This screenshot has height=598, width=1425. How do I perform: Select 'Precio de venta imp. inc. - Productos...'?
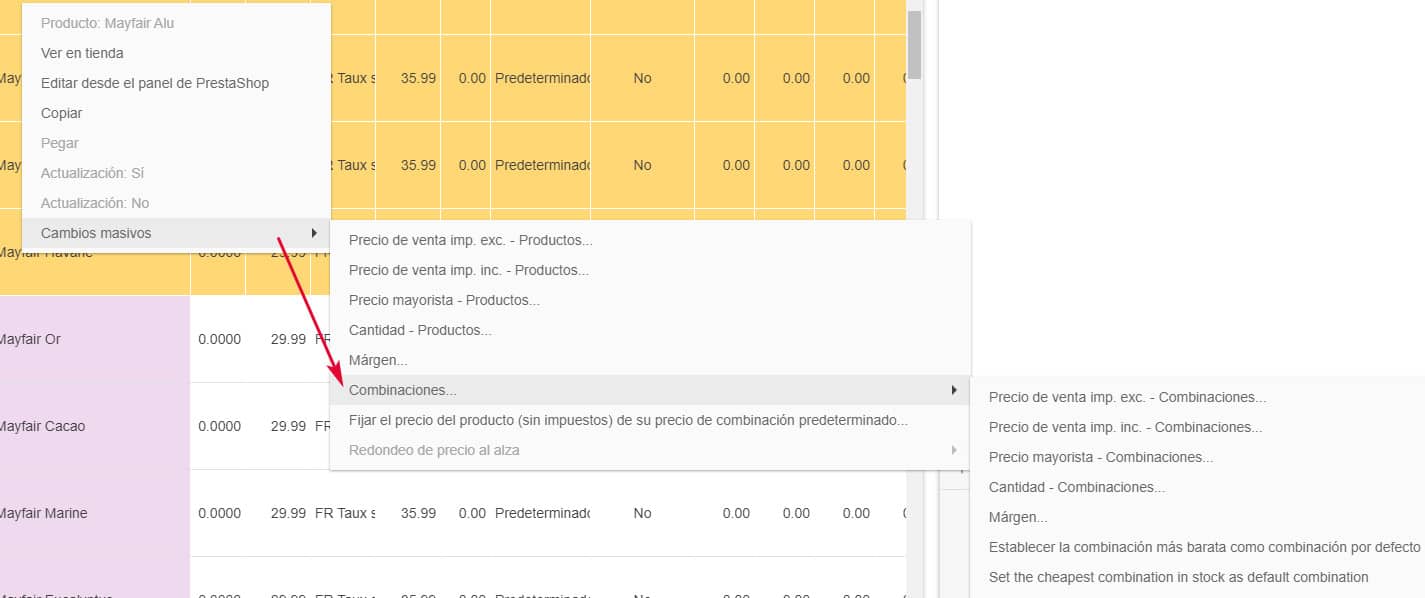click(468, 270)
